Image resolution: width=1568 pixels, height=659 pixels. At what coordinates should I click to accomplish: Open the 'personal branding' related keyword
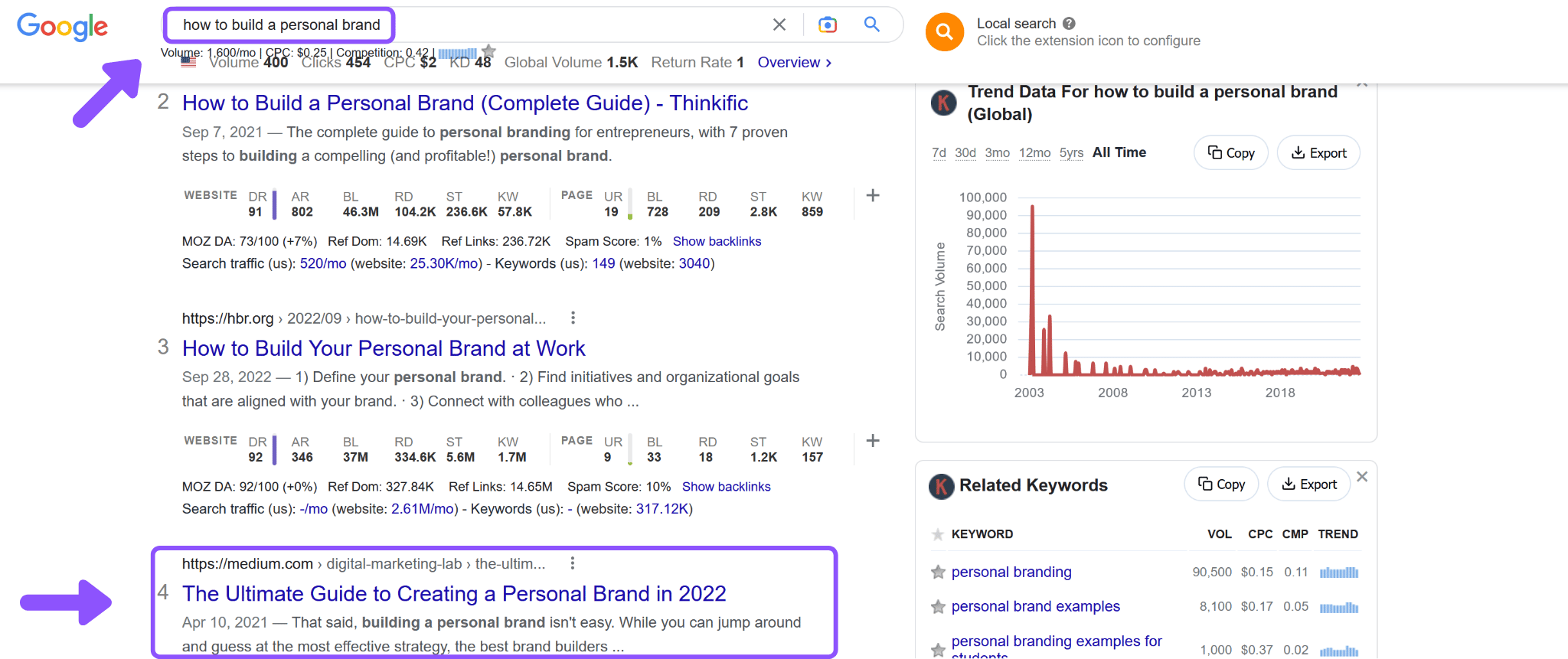point(1011,572)
